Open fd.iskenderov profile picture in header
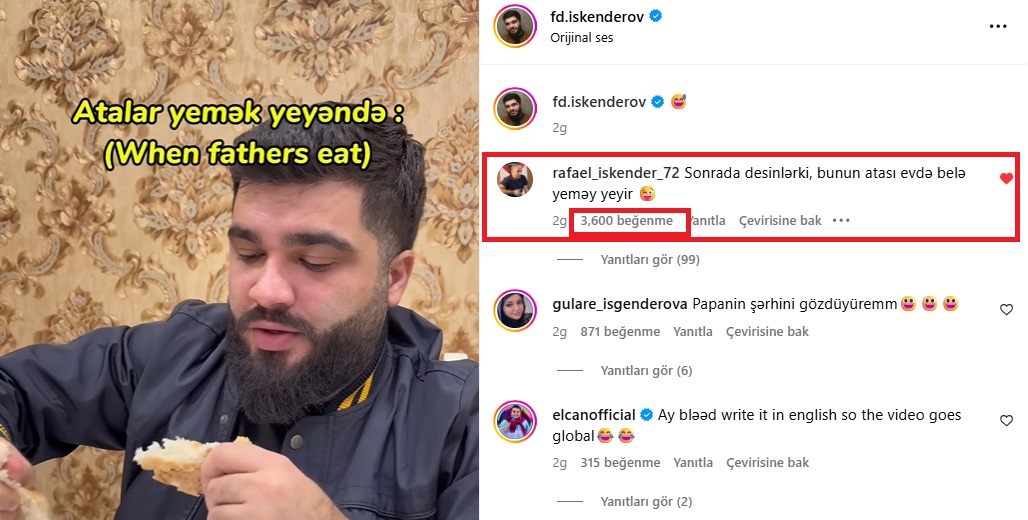This screenshot has width=1028, height=520. [x=515, y=26]
